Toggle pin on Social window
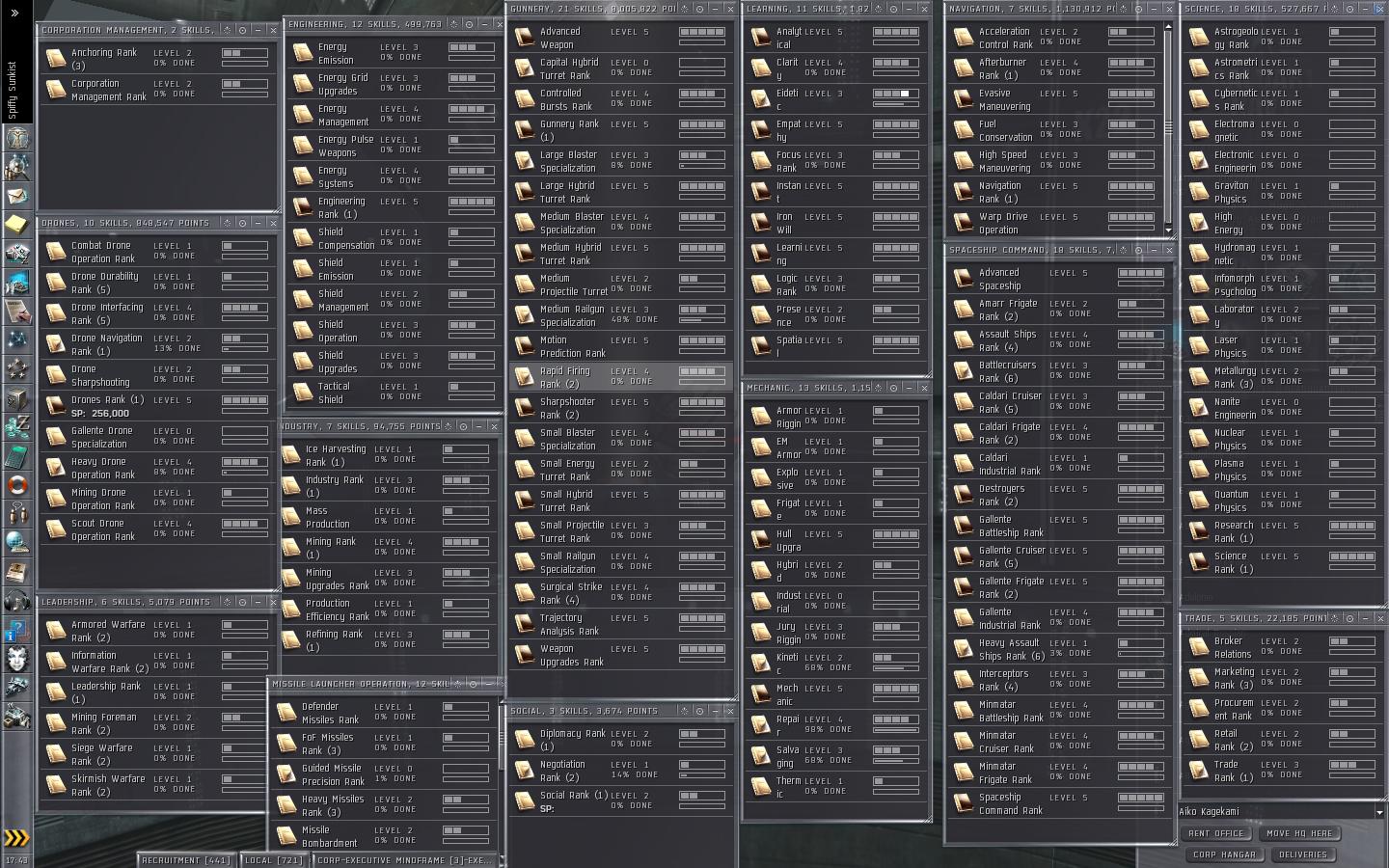The width and height of the screenshot is (1389, 868). pos(700,711)
